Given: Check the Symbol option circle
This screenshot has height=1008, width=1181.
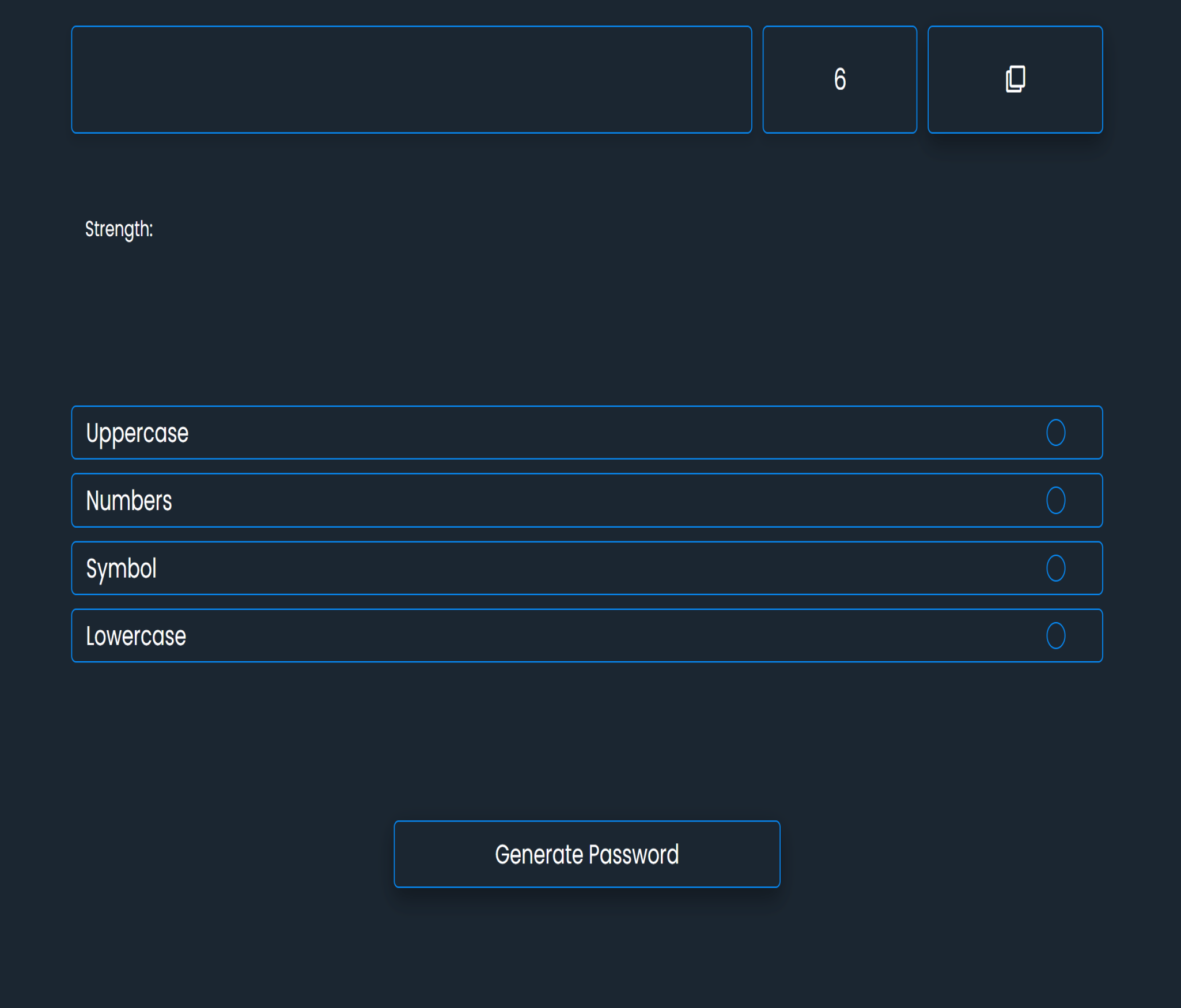Looking at the screenshot, I should [1055, 568].
